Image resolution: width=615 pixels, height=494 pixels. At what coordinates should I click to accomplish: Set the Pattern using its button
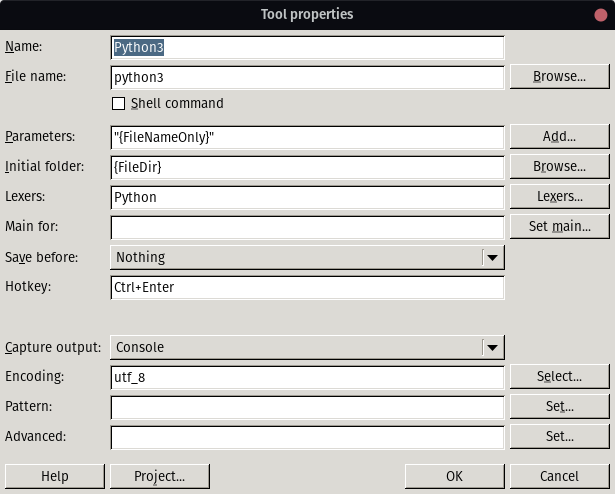558,406
